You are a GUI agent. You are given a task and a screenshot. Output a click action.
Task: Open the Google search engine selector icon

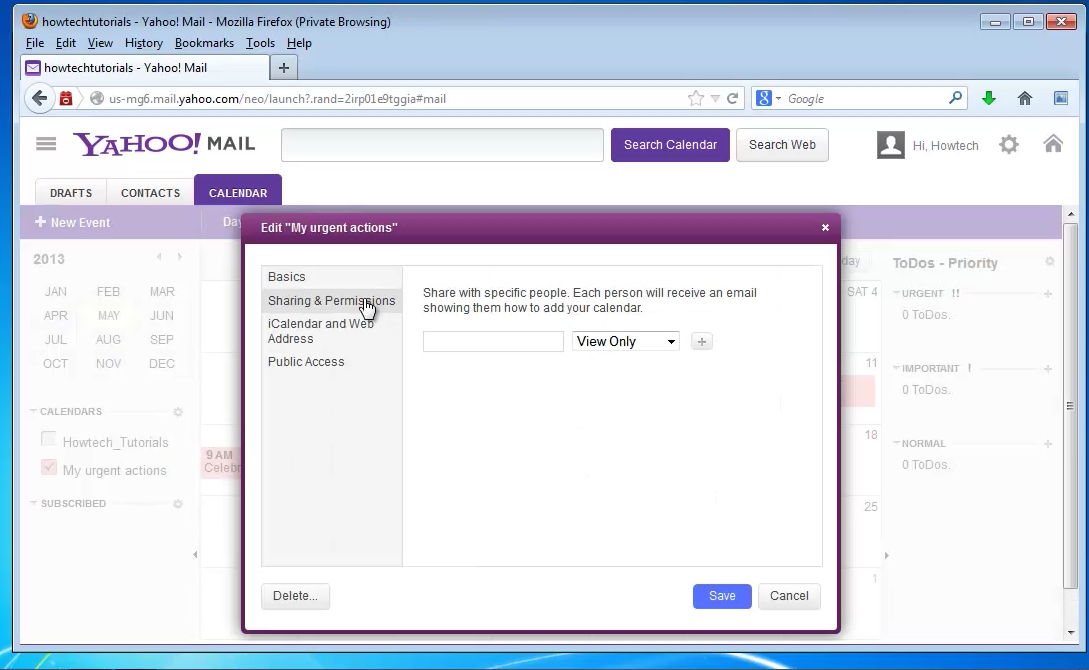coord(764,99)
